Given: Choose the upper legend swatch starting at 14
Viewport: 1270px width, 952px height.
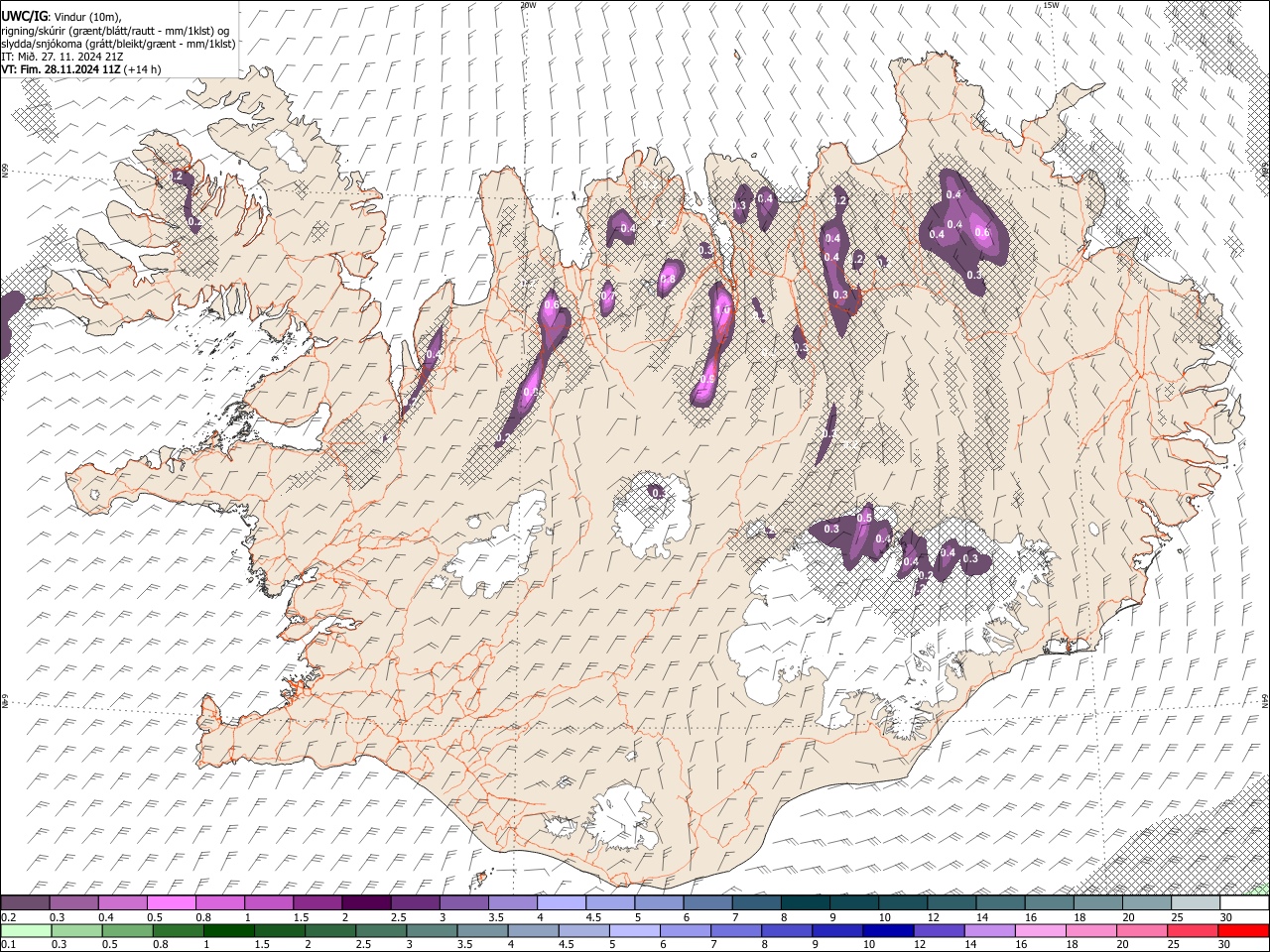Looking at the screenshot, I should (x=999, y=902).
